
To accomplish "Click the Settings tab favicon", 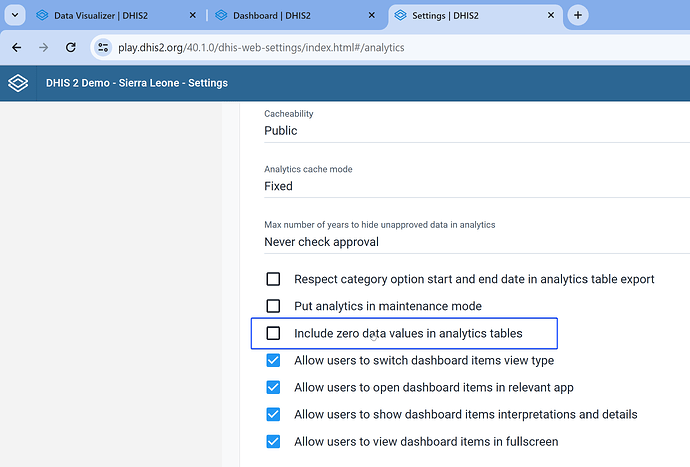I will (x=400, y=15).
